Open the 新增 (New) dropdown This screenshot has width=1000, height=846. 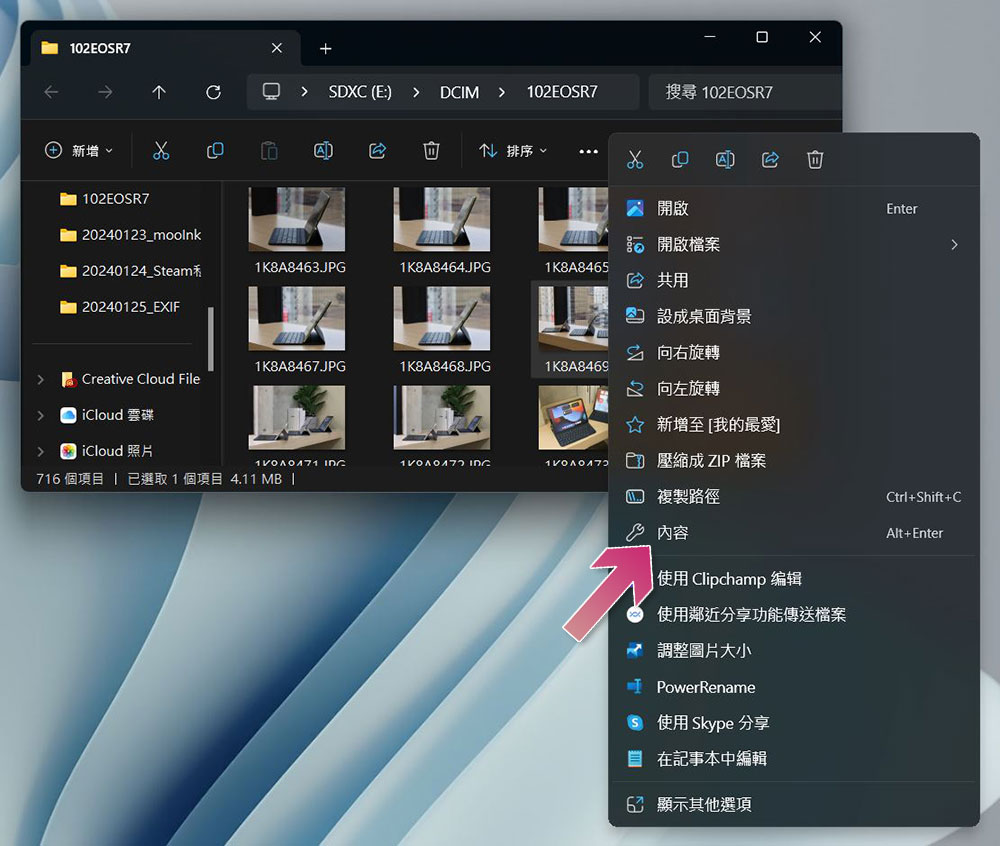click(x=79, y=150)
